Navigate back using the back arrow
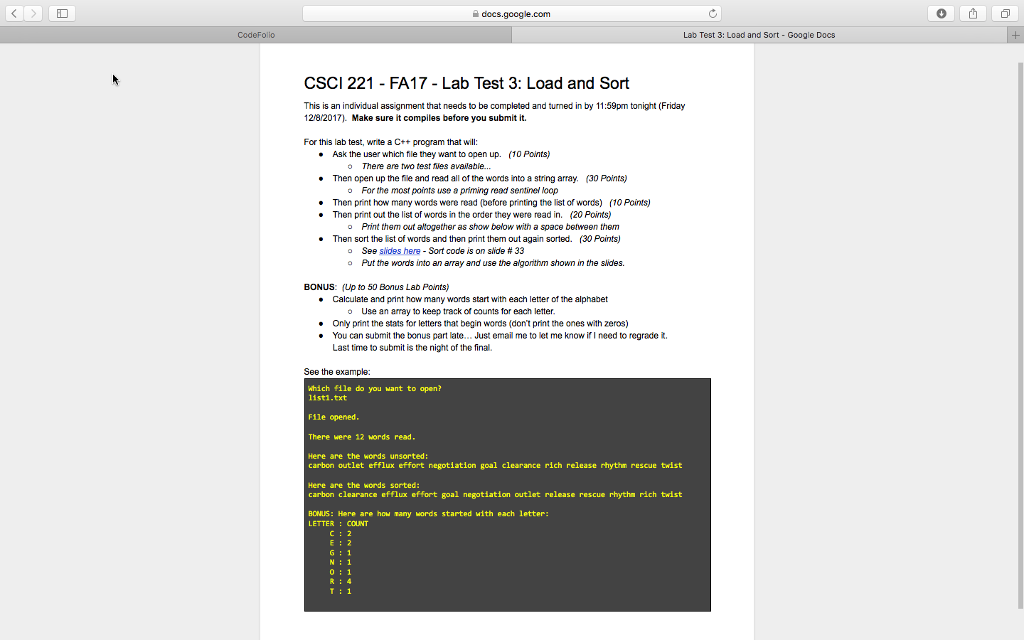This screenshot has width=1024, height=640. click(12, 13)
